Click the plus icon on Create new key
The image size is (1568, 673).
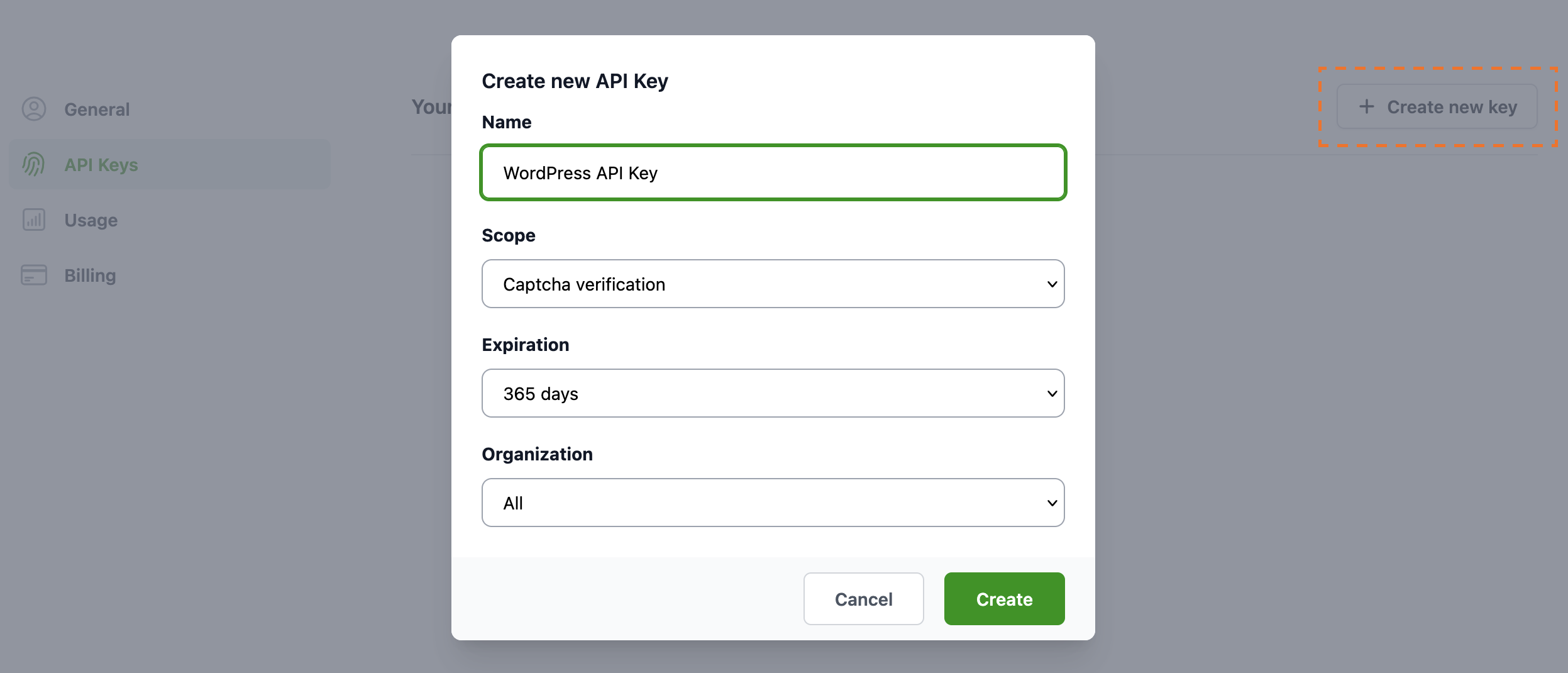point(1366,106)
